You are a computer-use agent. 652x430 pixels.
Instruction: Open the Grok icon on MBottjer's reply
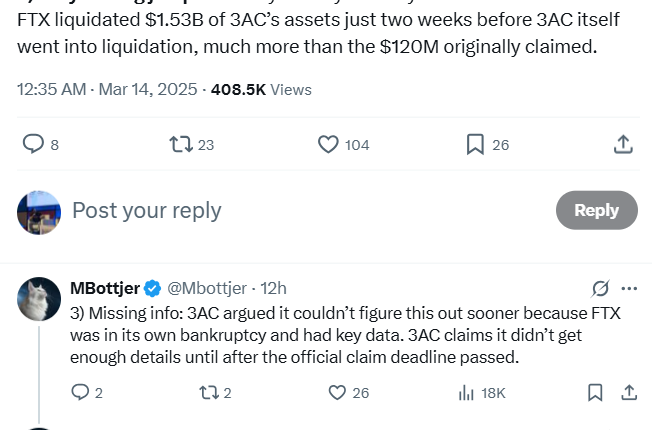point(600,288)
